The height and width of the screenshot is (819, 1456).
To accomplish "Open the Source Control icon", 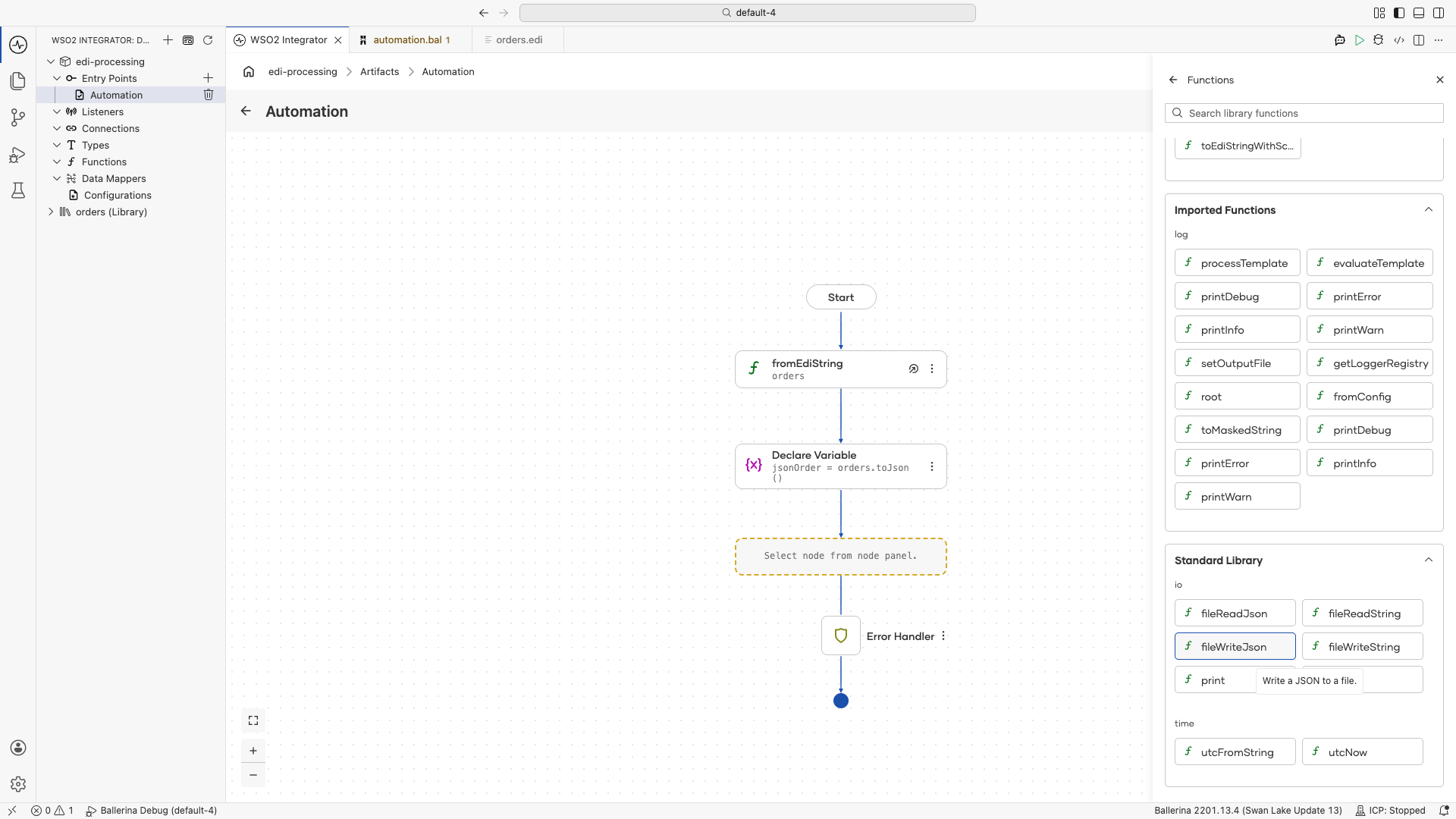I will 18,118.
